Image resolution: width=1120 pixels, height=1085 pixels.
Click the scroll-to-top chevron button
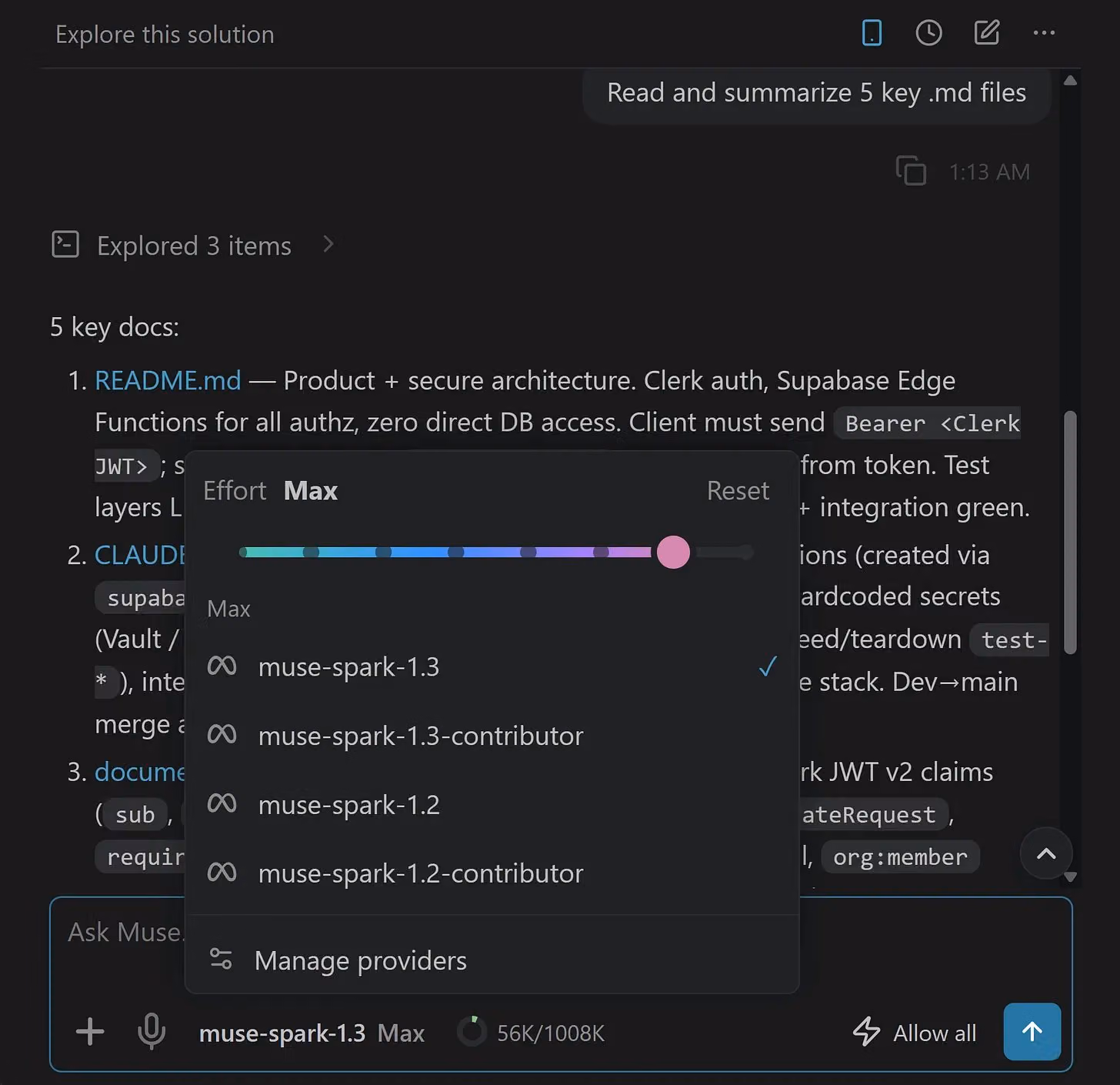(1046, 853)
